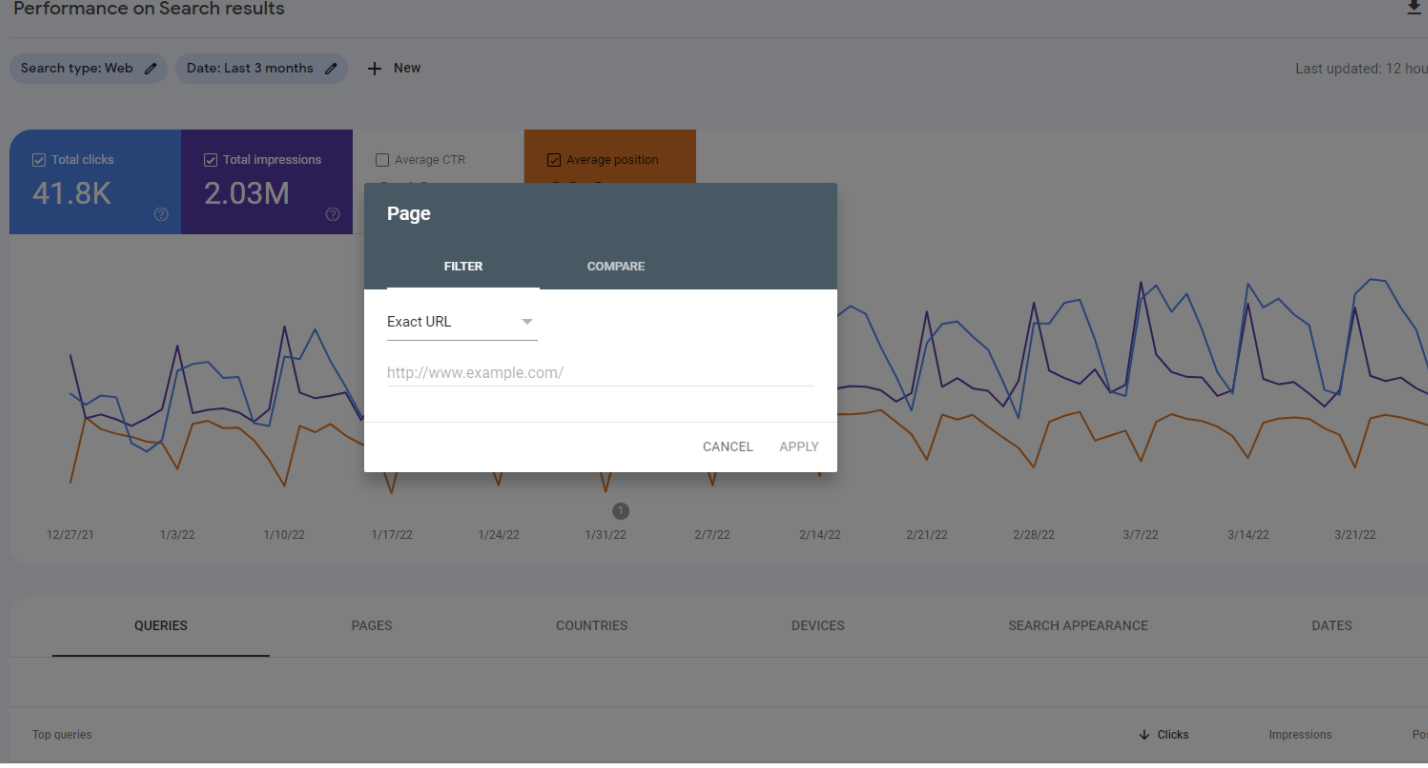Viewport: 1428px width, 768px height.
Task: Switch to the Compare tab
Action: [615, 266]
